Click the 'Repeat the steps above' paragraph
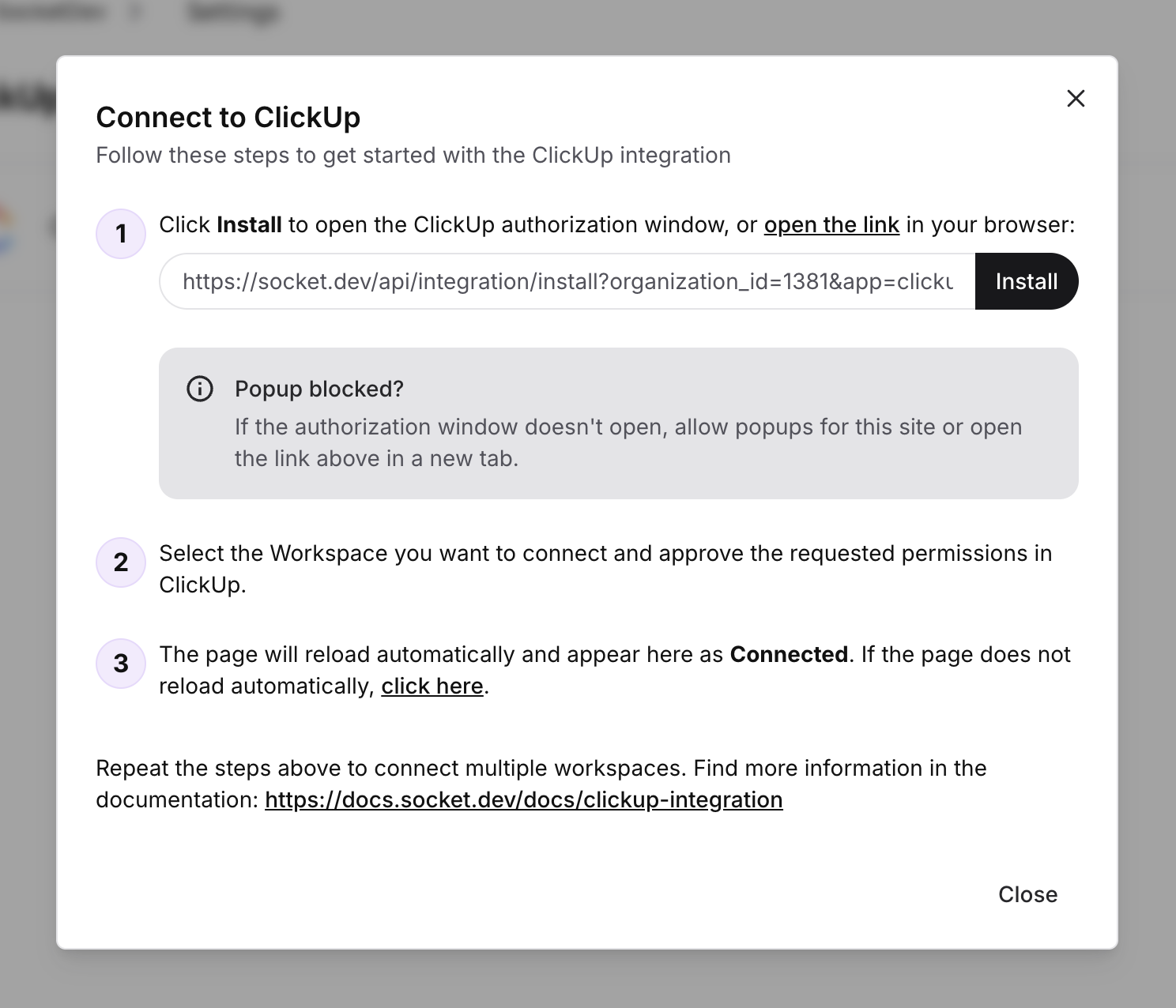The image size is (1176, 1008). click(x=541, y=784)
